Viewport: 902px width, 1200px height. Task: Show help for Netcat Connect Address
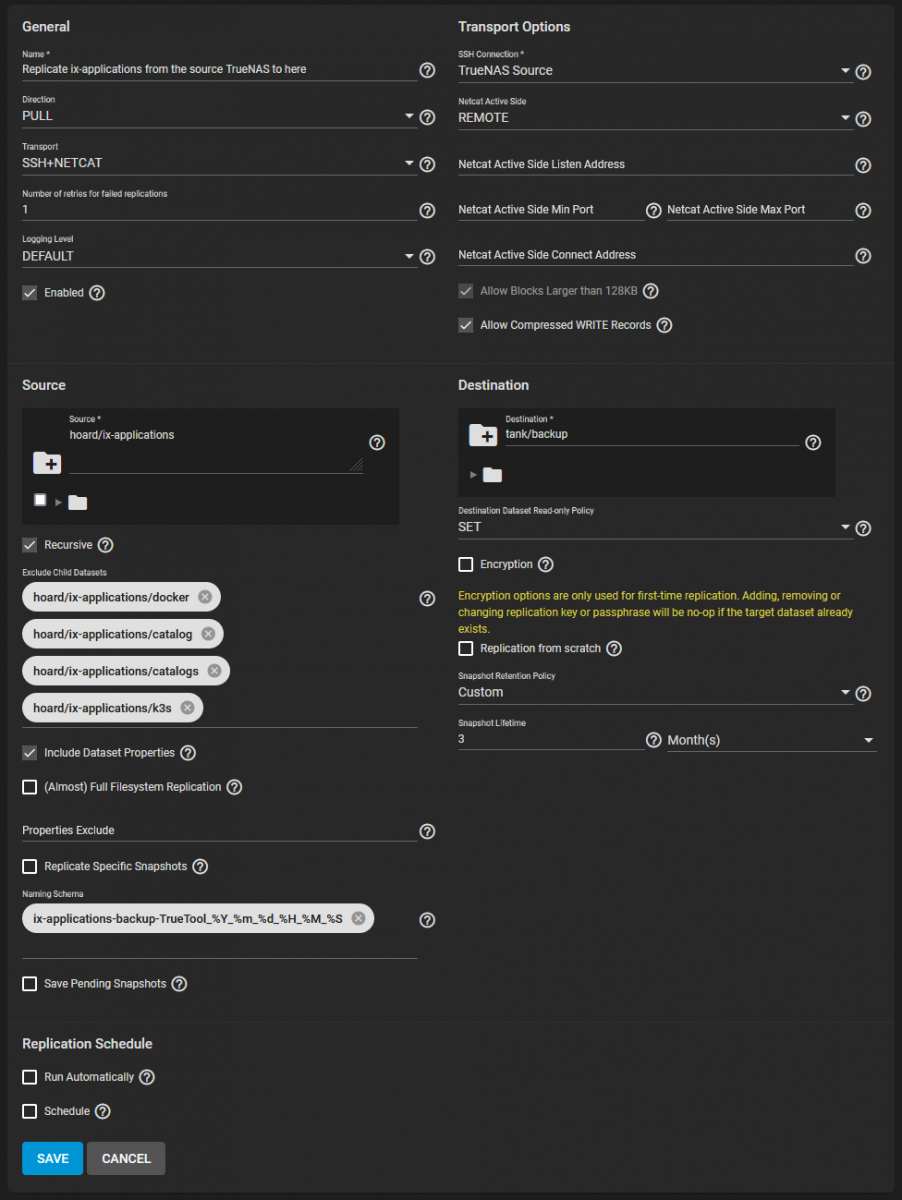point(863,257)
